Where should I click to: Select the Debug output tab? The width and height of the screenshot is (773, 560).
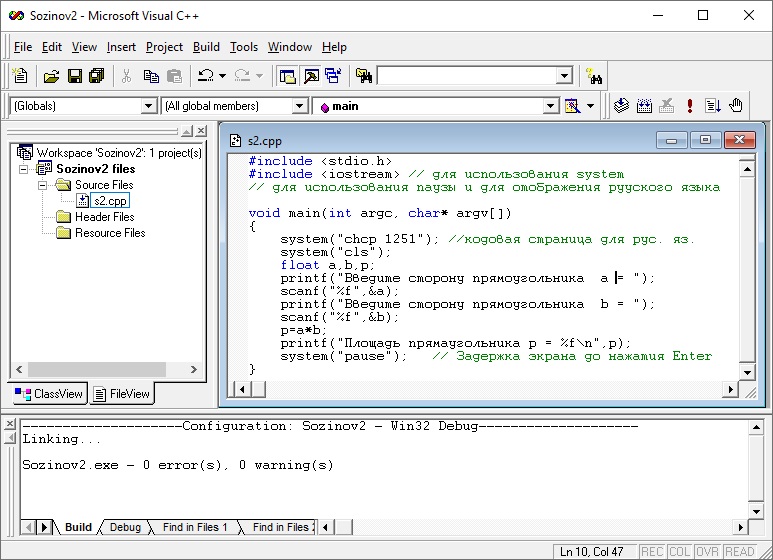click(125, 527)
